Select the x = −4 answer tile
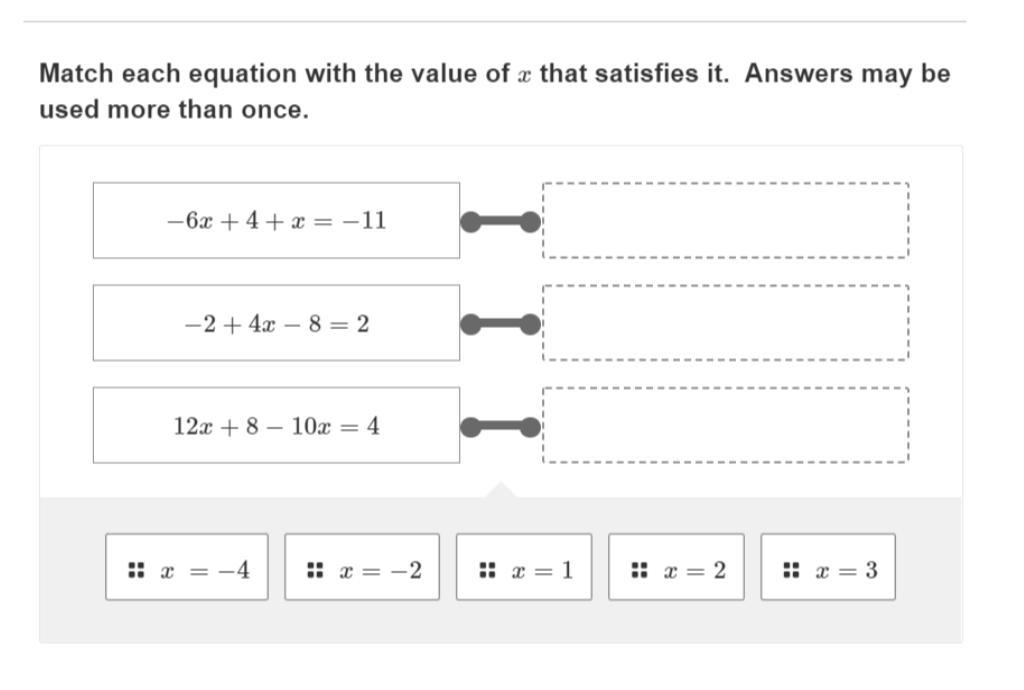This screenshot has width=1024, height=690. coord(187,567)
